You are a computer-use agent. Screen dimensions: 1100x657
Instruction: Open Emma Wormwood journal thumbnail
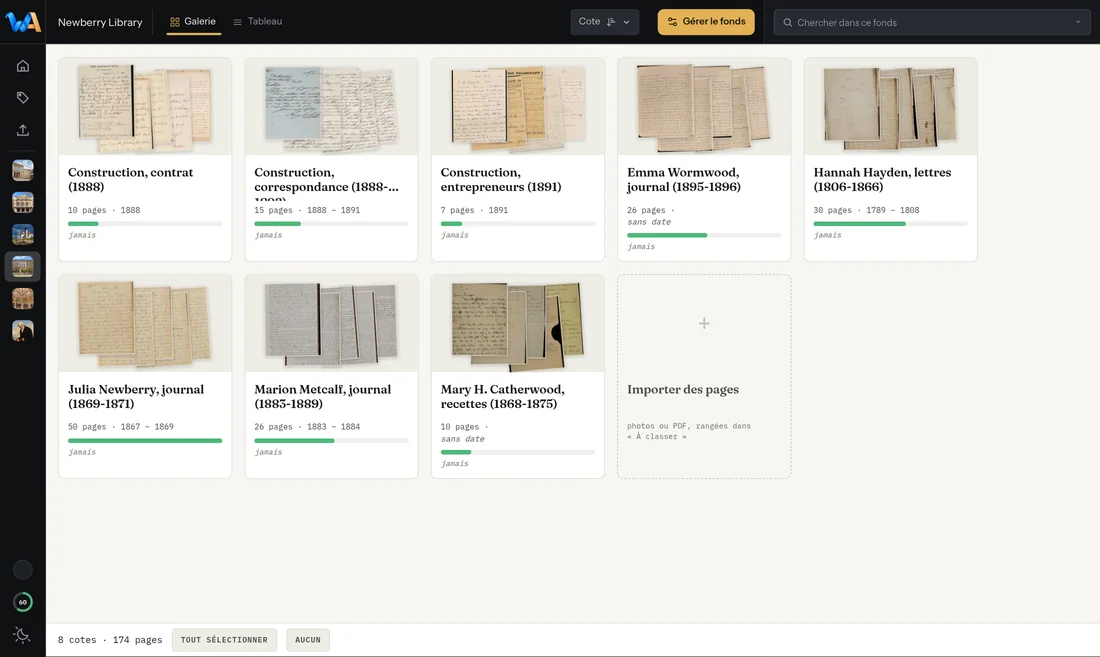[704, 107]
